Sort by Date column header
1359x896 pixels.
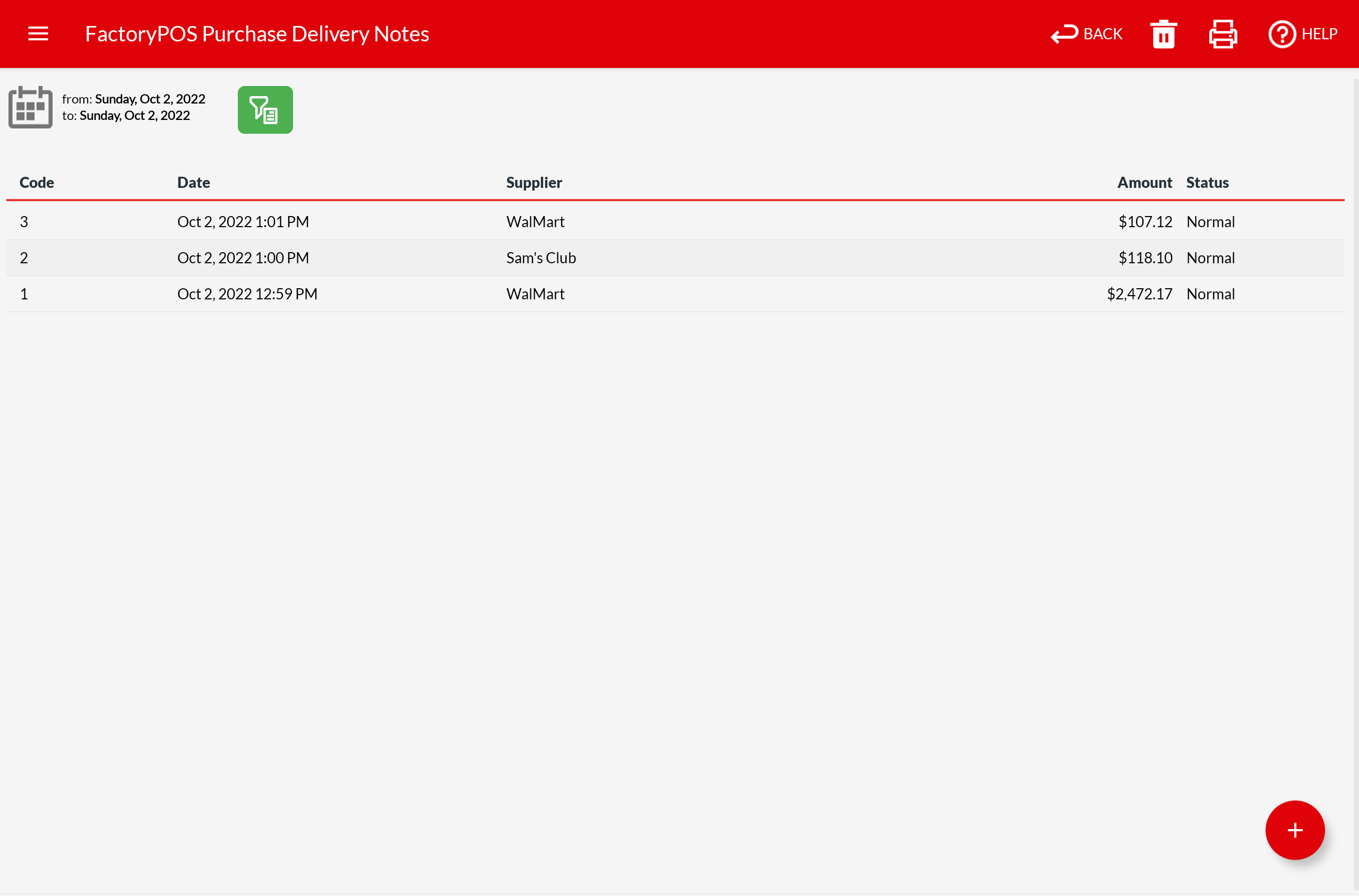pyautogui.click(x=193, y=182)
